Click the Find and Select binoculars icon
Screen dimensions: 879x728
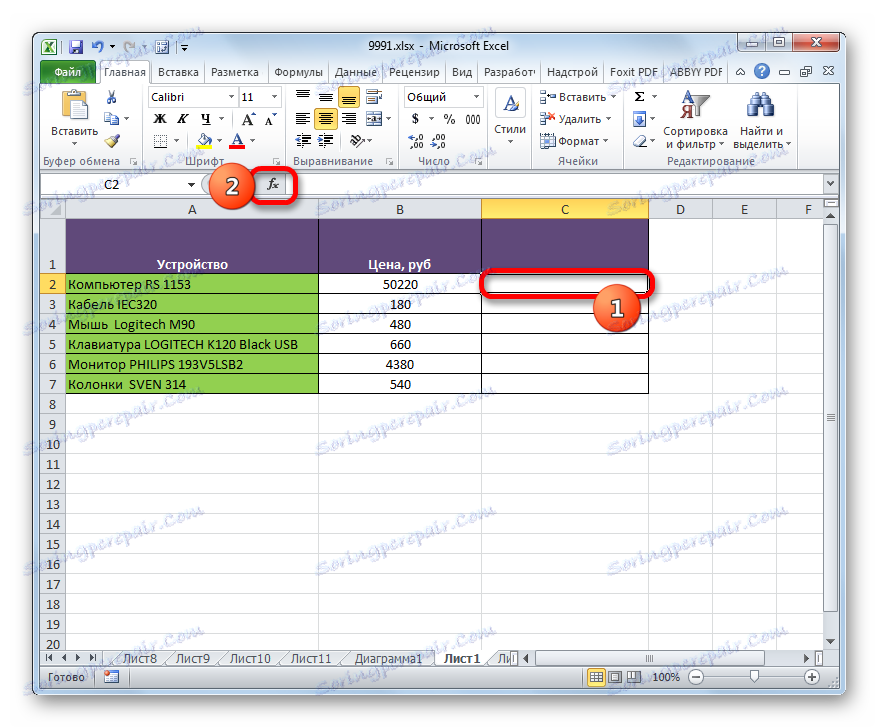[x=760, y=106]
